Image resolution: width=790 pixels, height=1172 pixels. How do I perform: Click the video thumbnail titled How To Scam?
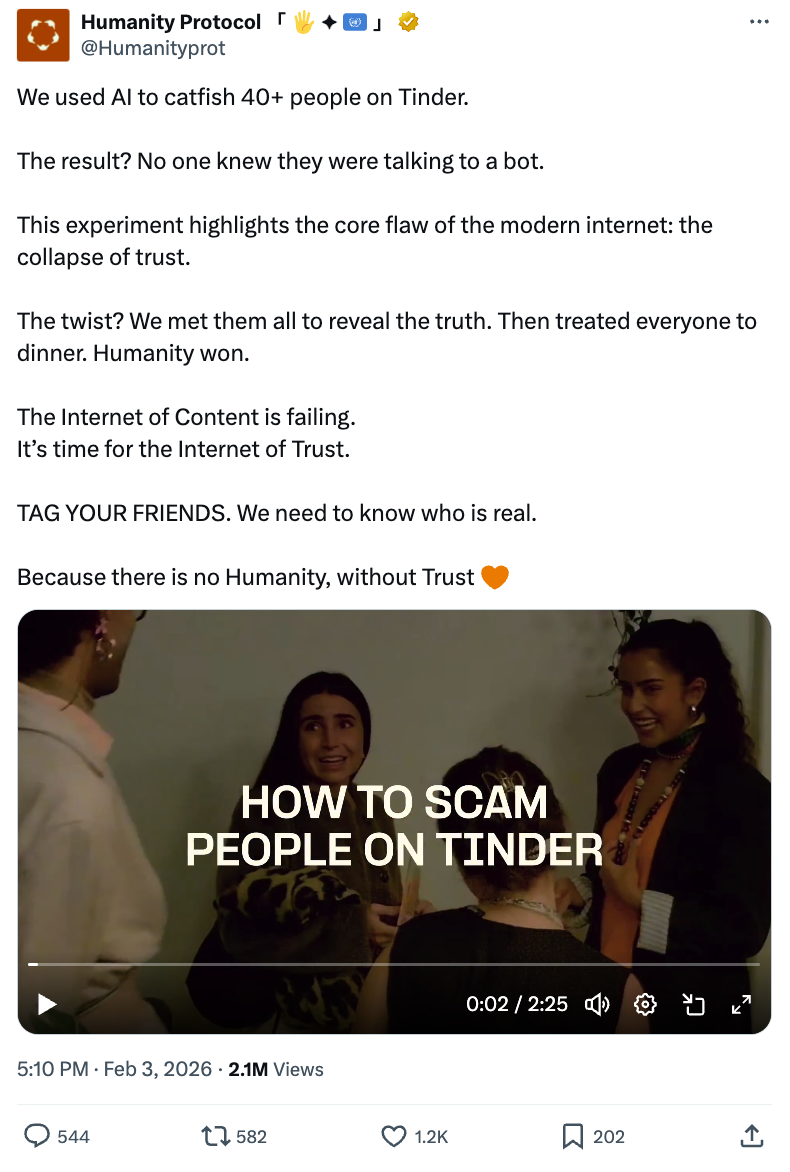point(394,821)
